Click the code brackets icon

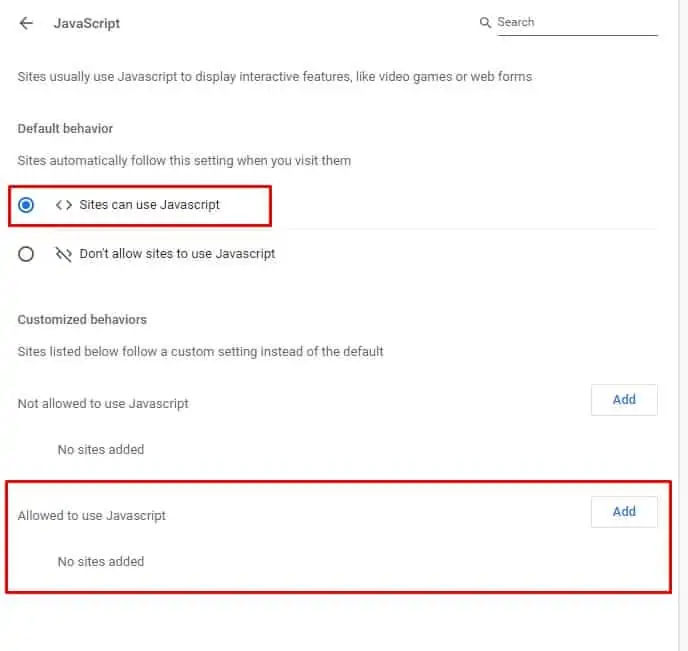coord(64,205)
